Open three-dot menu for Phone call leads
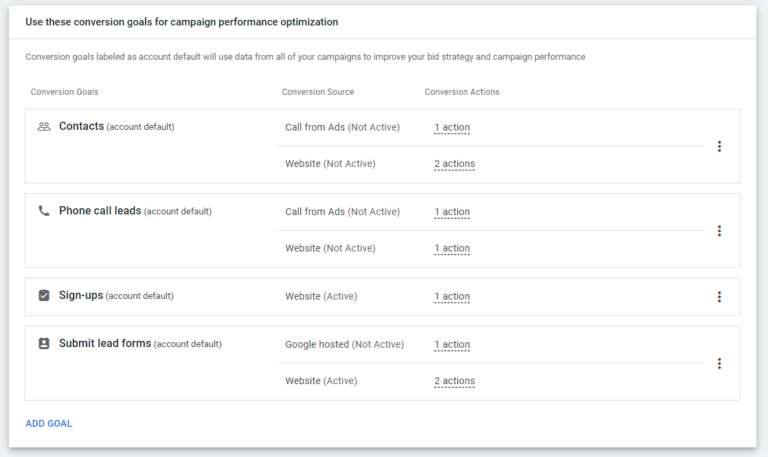 pos(719,231)
